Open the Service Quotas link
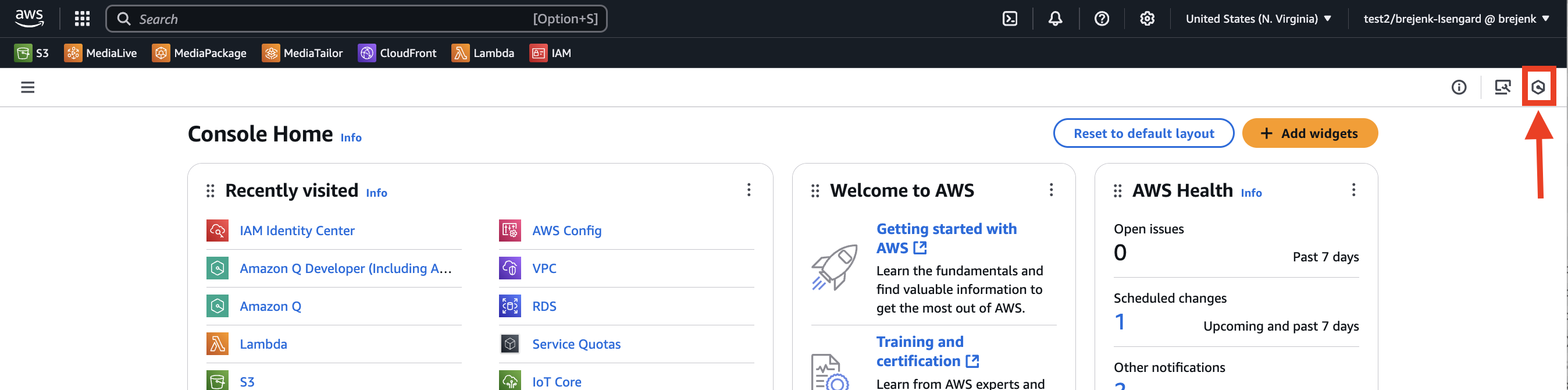The image size is (1568, 390). [x=576, y=343]
